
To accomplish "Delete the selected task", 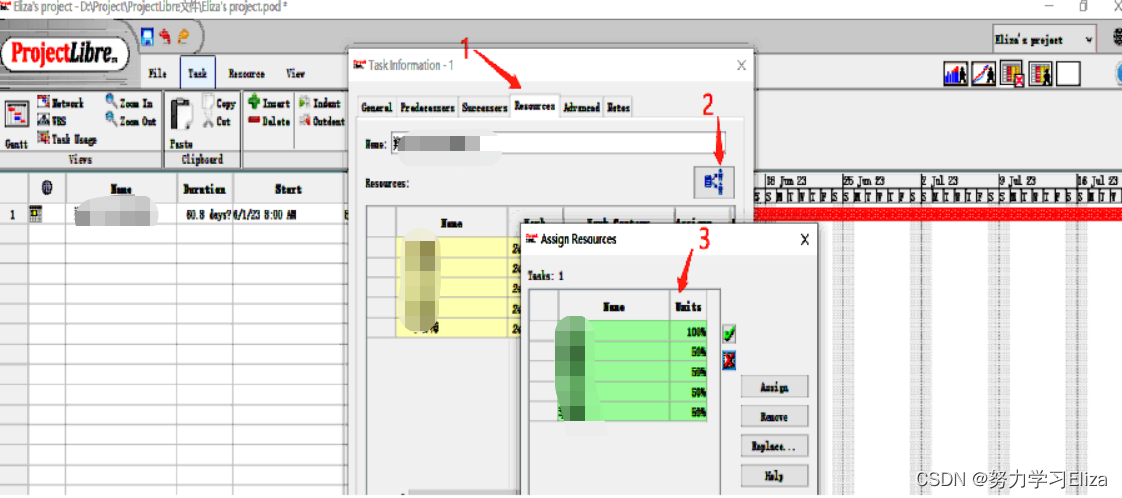I will coord(269,121).
